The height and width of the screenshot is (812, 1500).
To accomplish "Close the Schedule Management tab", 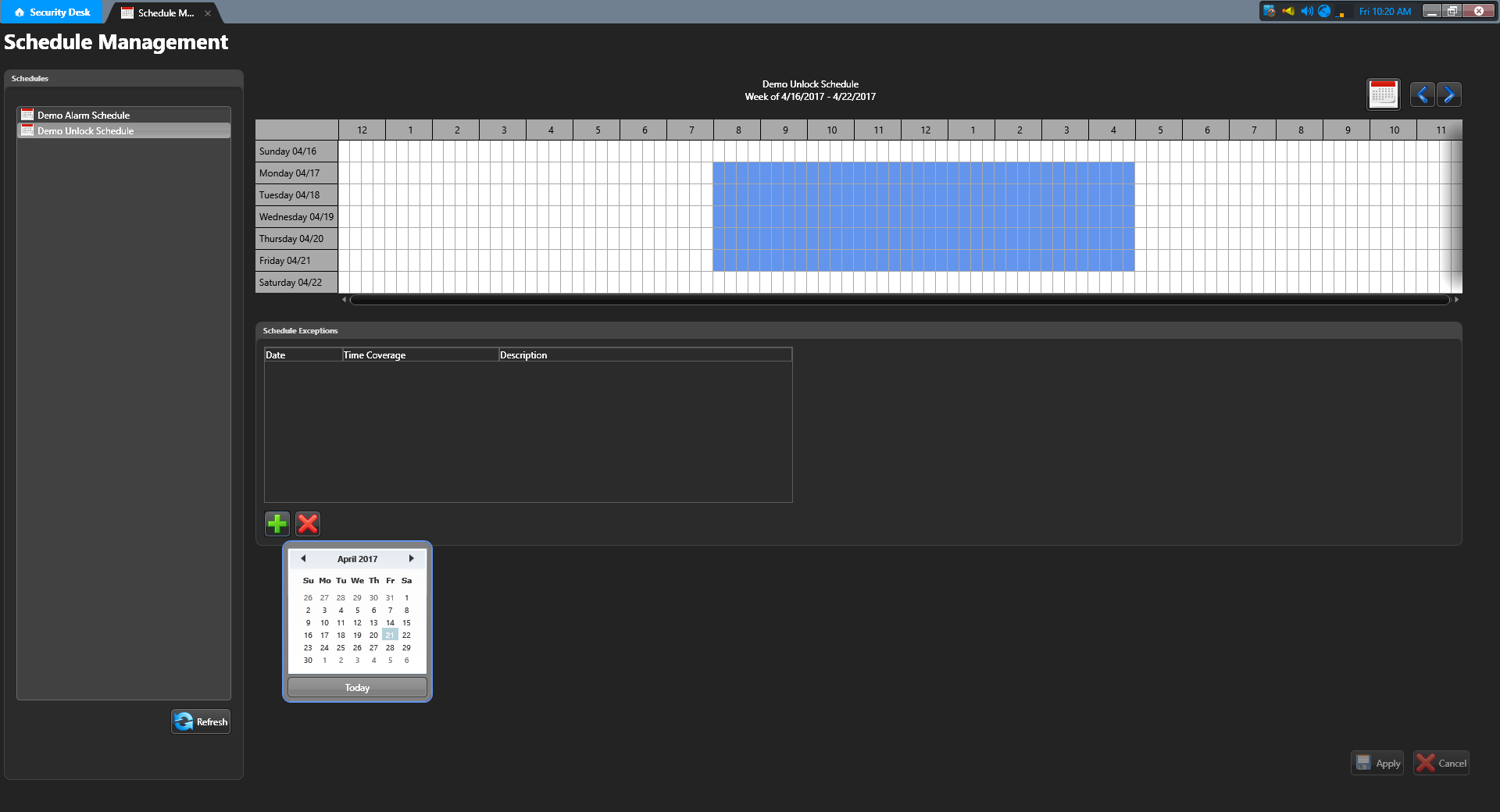I will coord(208,13).
